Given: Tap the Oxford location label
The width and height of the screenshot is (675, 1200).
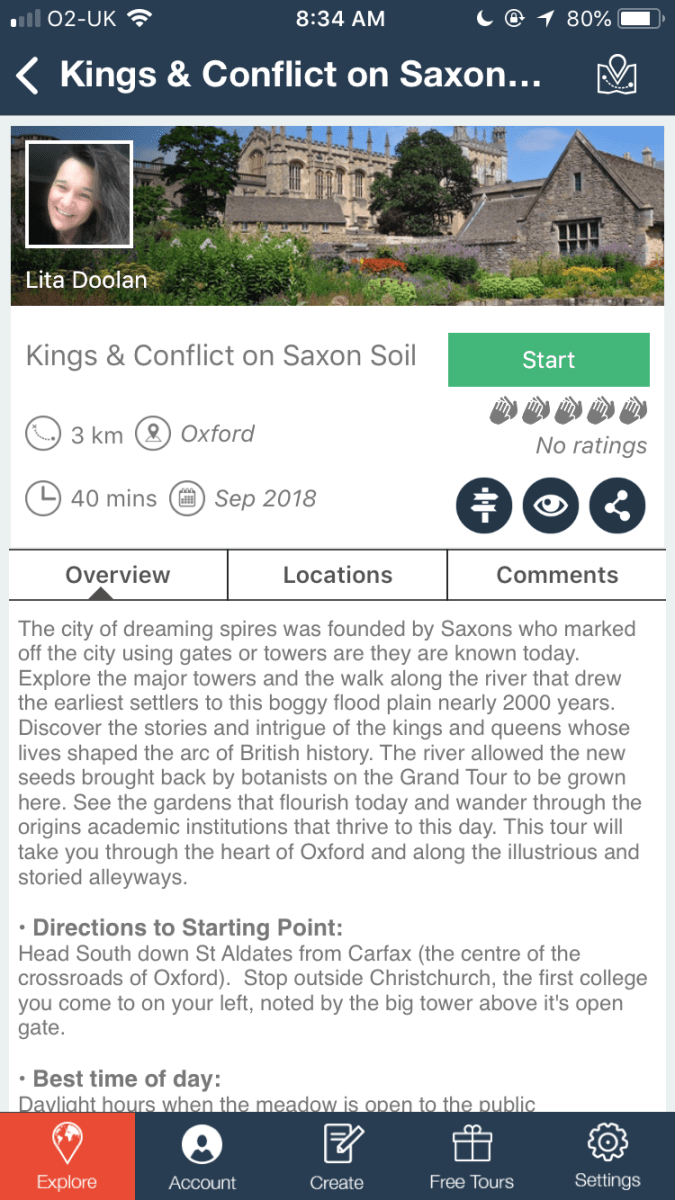Looking at the screenshot, I should click(x=218, y=434).
